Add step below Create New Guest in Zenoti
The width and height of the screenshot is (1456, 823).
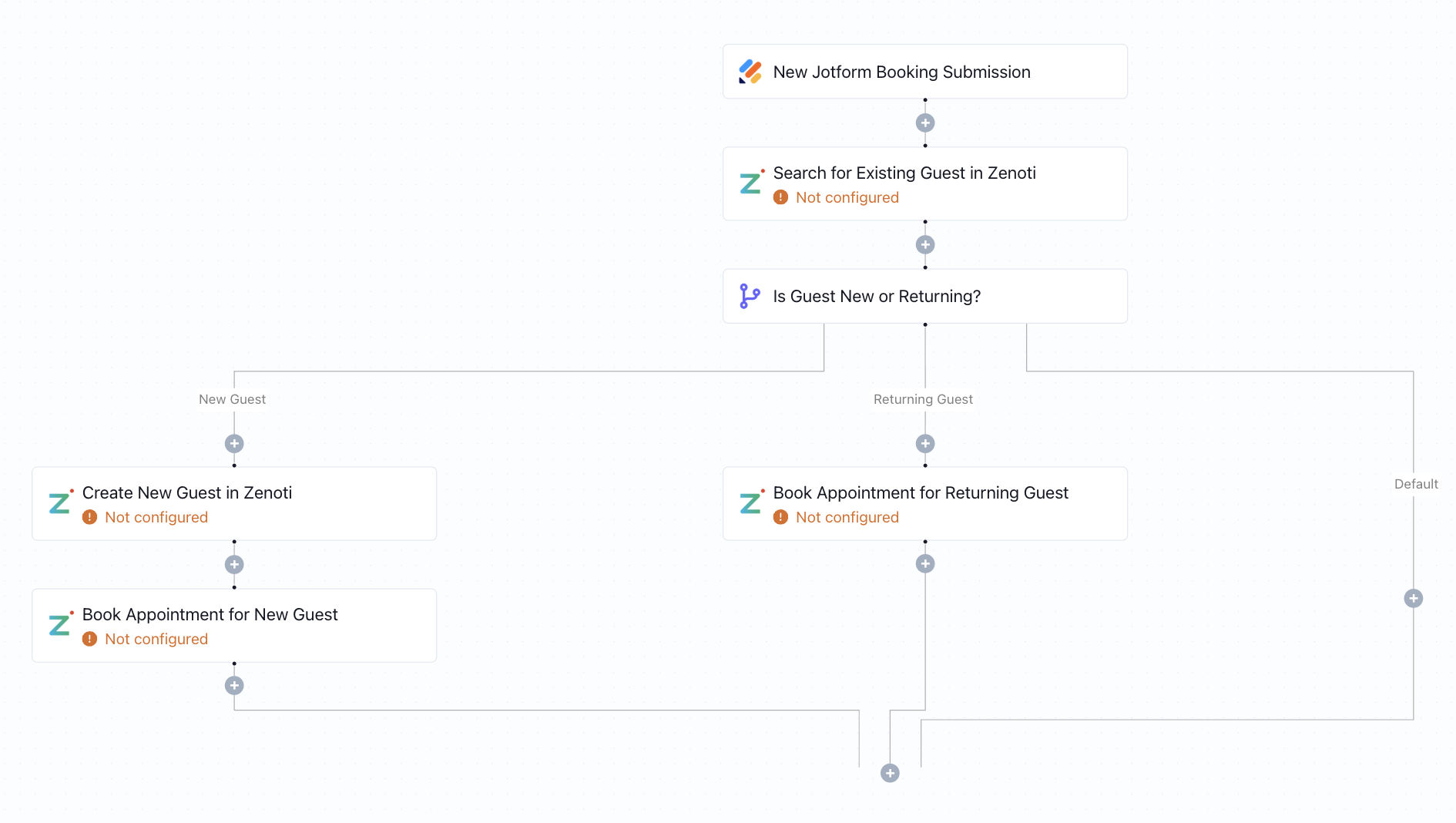(x=234, y=564)
